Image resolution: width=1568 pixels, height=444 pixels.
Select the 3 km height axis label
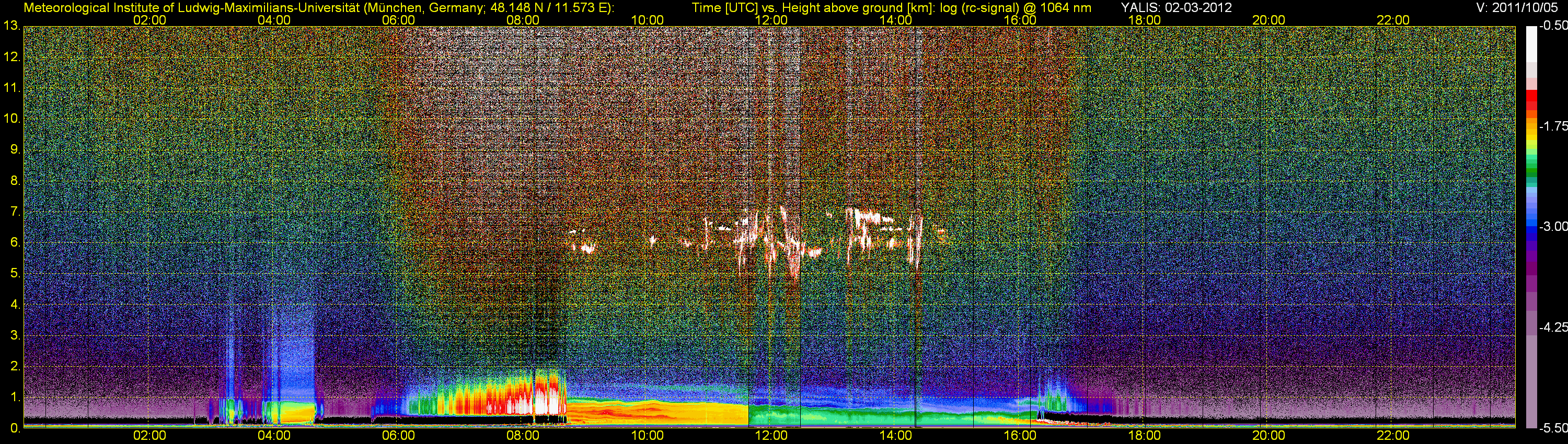click(15, 336)
